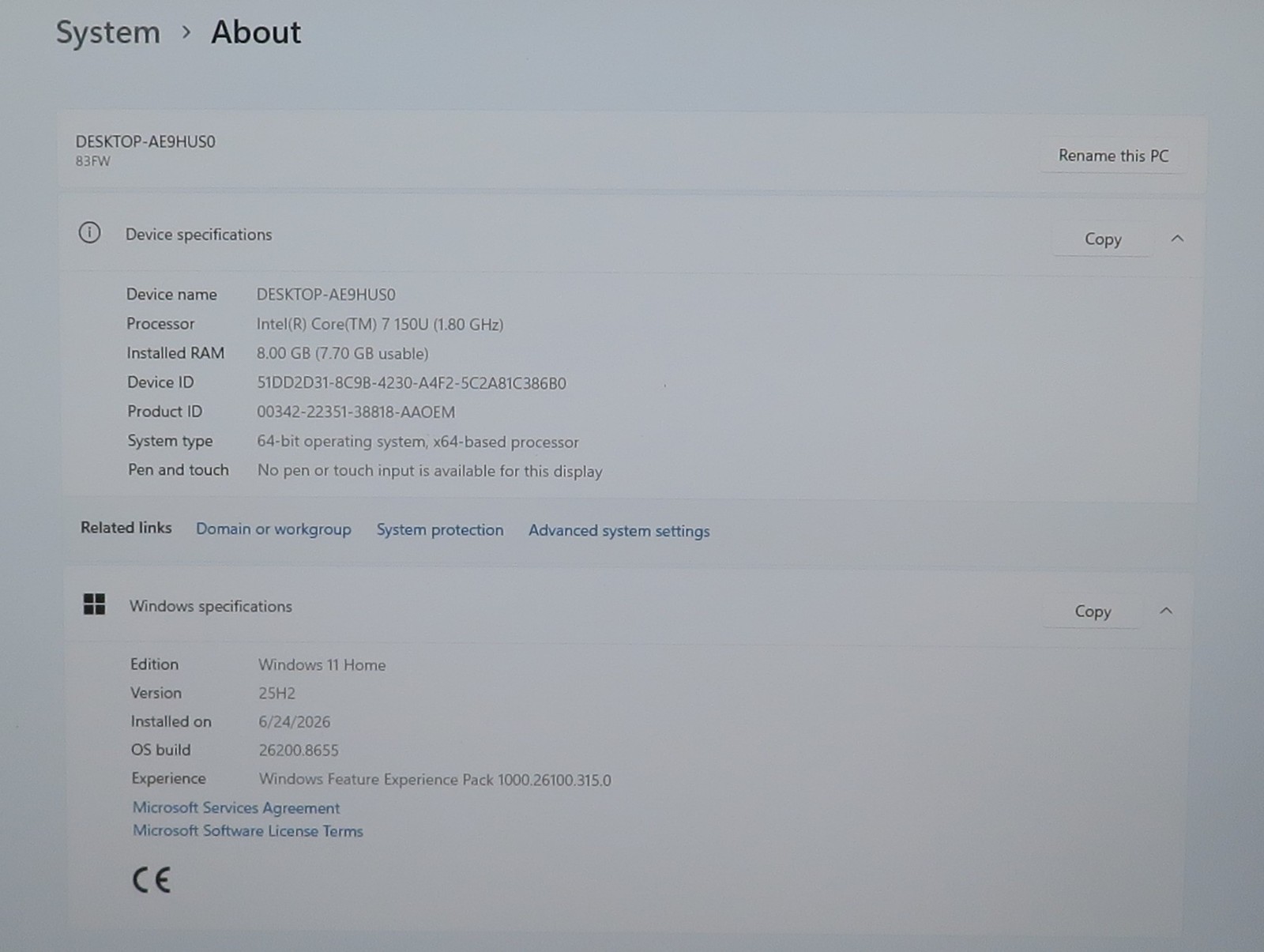Select the Product ID value 00342-22351-38818-AAOEM

[356, 412]
